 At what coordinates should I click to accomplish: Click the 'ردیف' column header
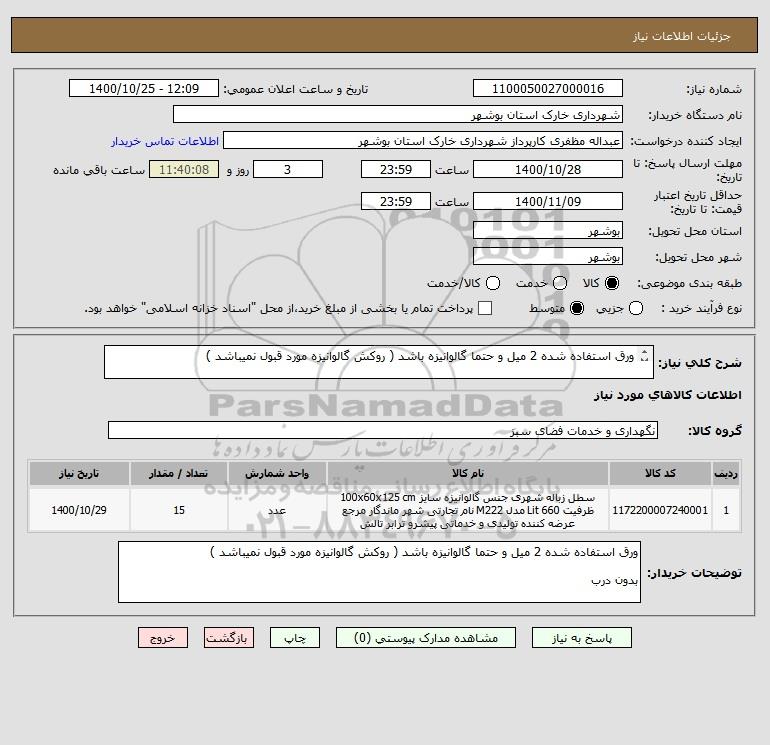click(726, 473)
